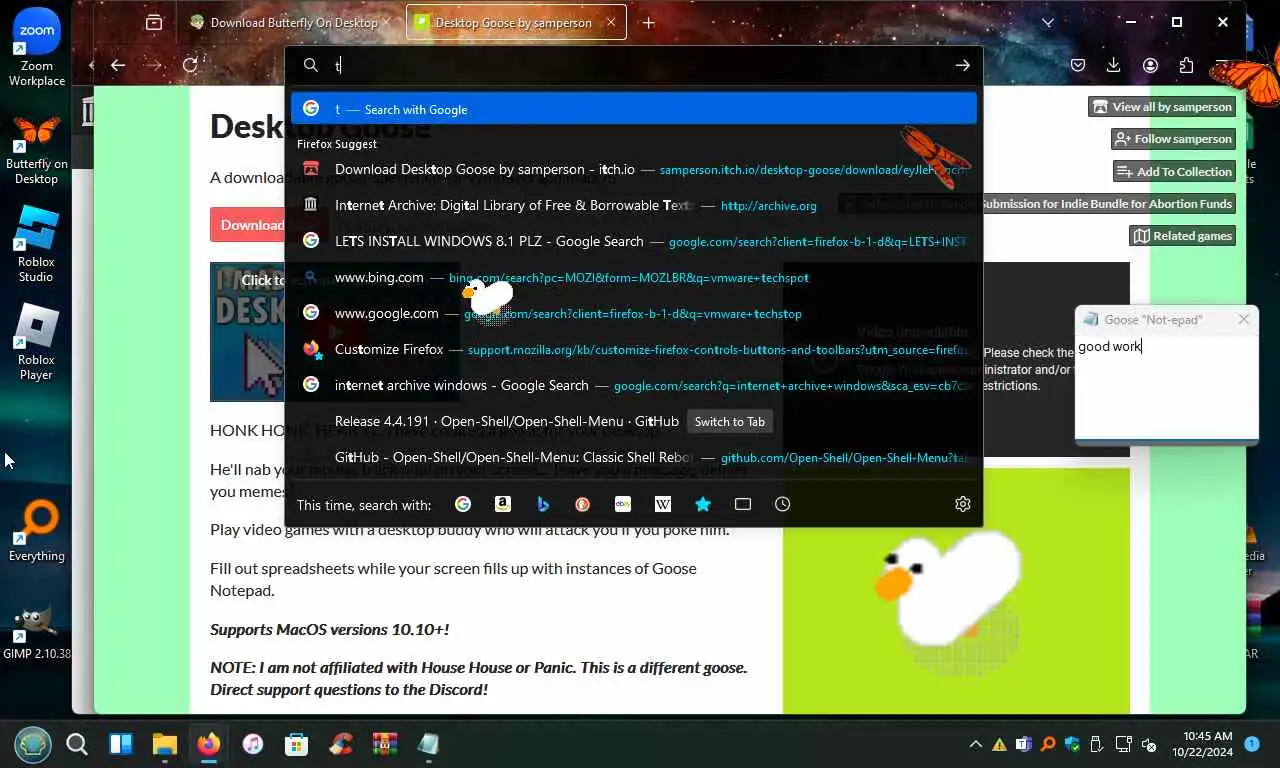Search bookmarks using the star icon
This screenshot has height=768, width=1280.
click(x=703, y=504)
